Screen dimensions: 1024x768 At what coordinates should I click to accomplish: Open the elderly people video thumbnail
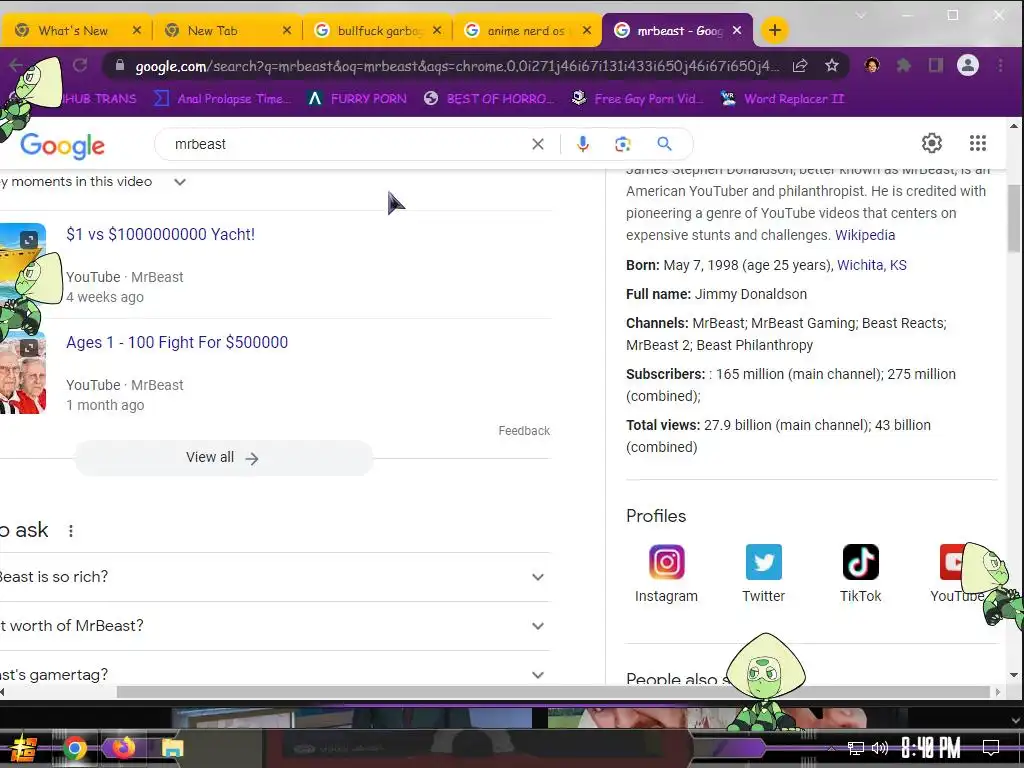pyautogui.click(x=23, y=372)
